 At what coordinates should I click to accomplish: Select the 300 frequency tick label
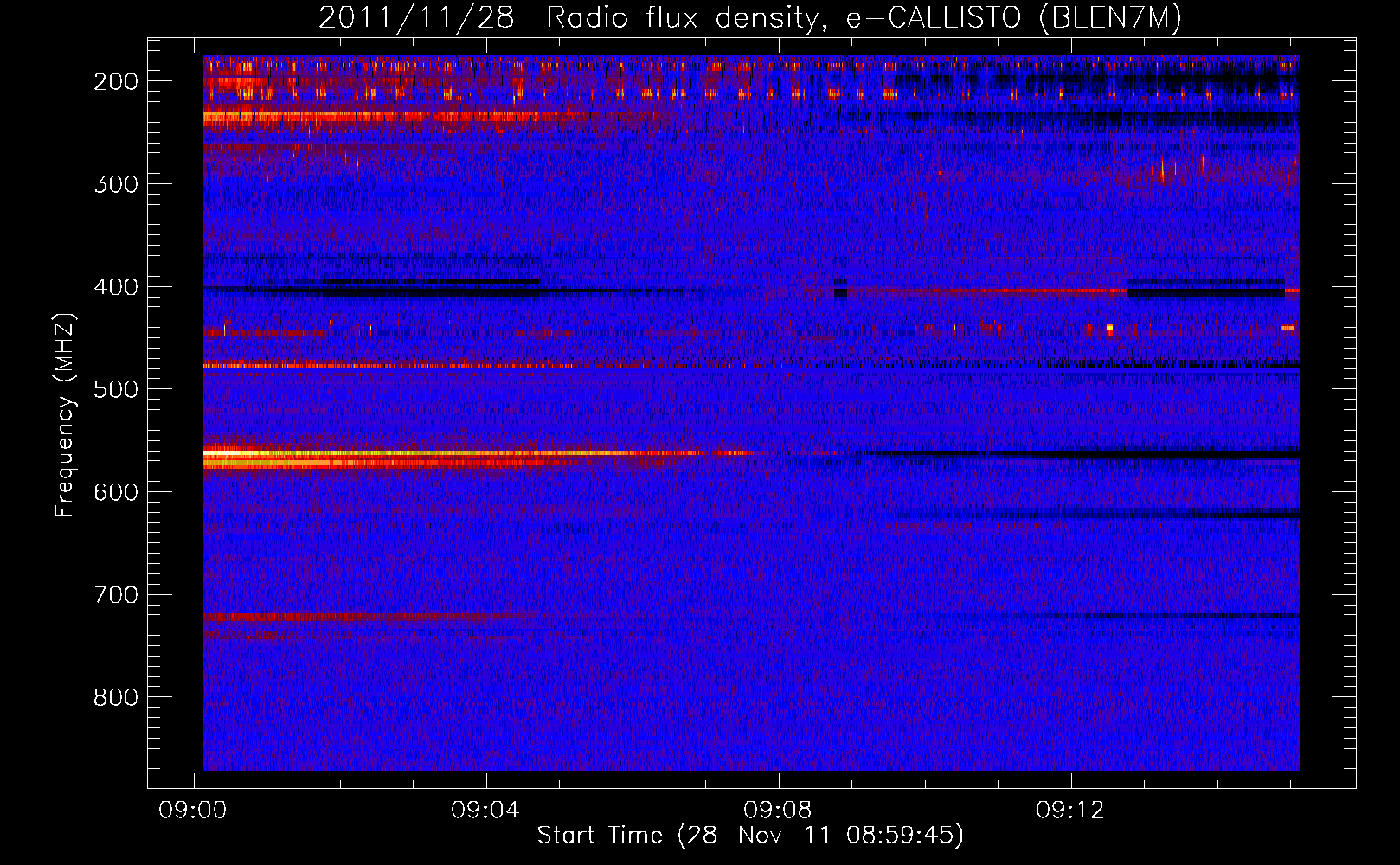[x=116, y=184]
